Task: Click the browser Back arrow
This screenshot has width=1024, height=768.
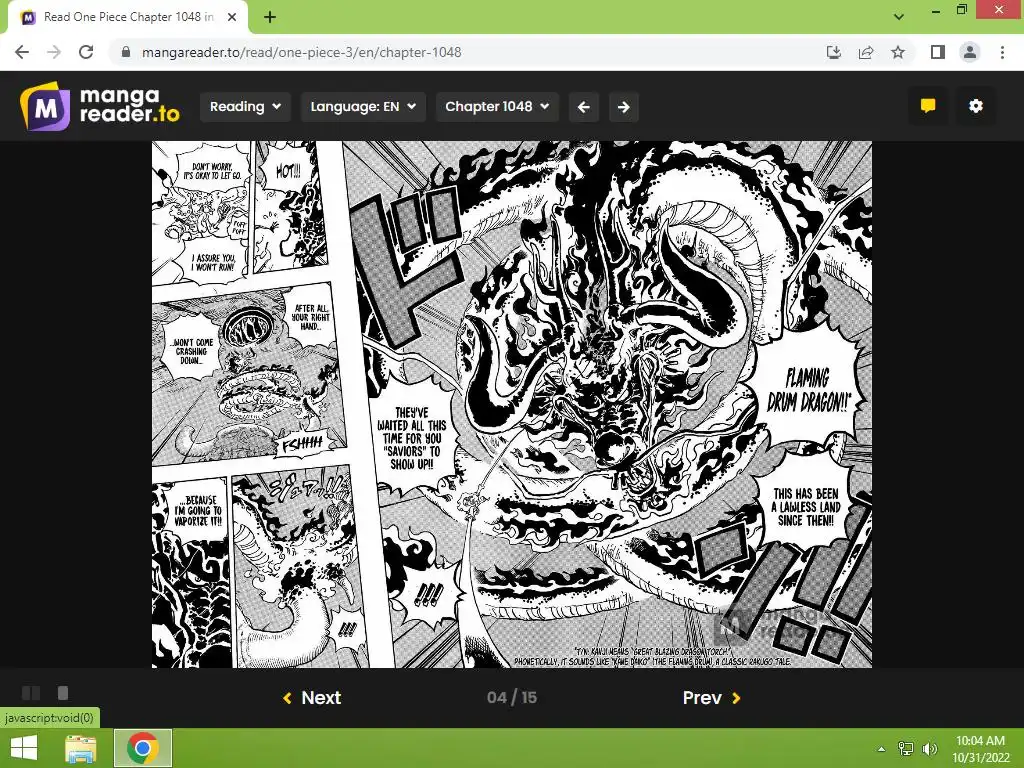Action: [22, 52]
